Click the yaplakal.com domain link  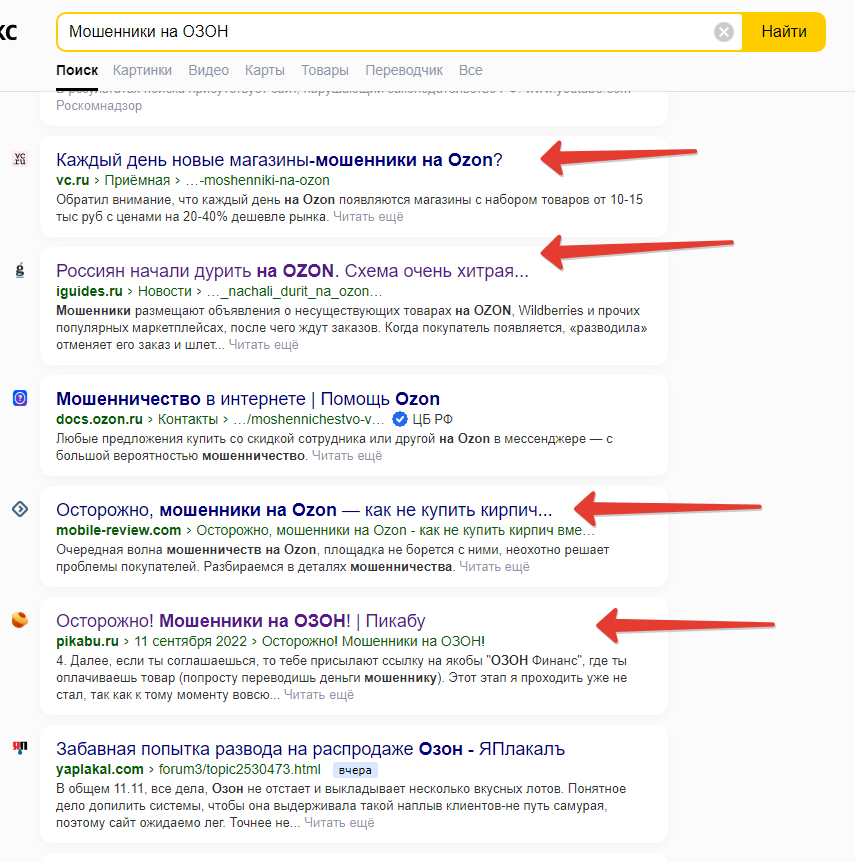pos(100,770)
